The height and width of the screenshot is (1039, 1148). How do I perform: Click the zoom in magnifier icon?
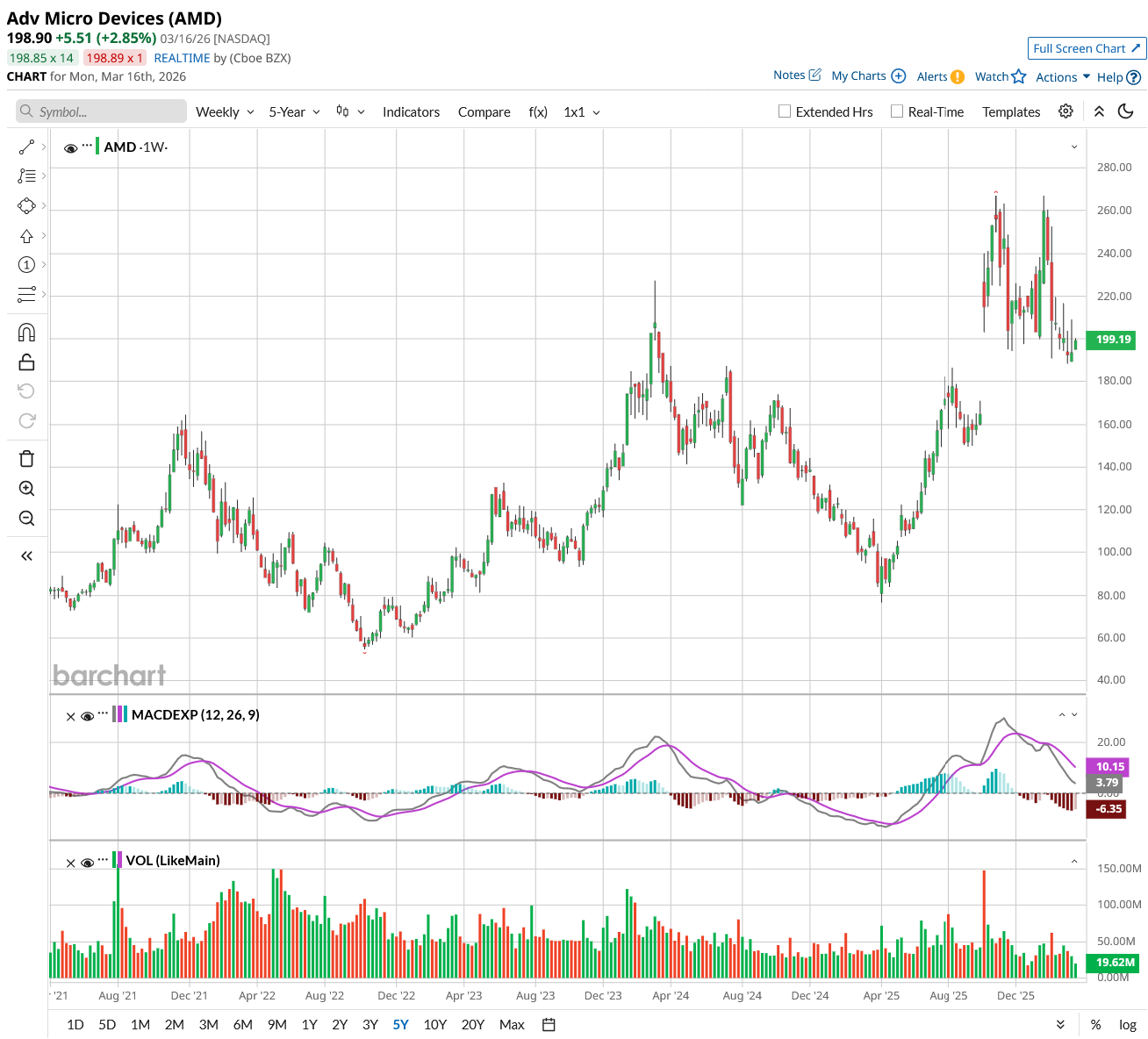[x=26, y=489]
